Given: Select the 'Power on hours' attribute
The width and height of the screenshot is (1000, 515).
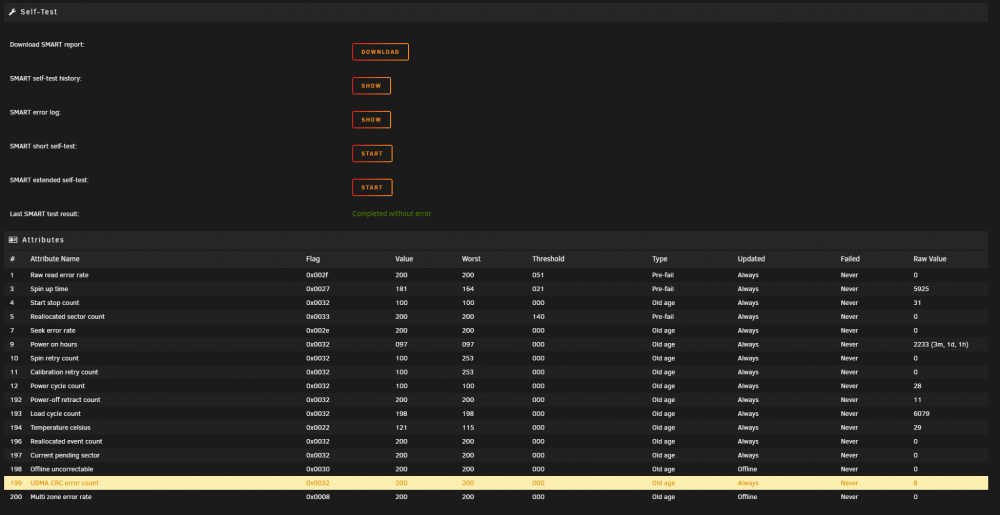Looking at the screenshot, I should click(x=496, y=344).
